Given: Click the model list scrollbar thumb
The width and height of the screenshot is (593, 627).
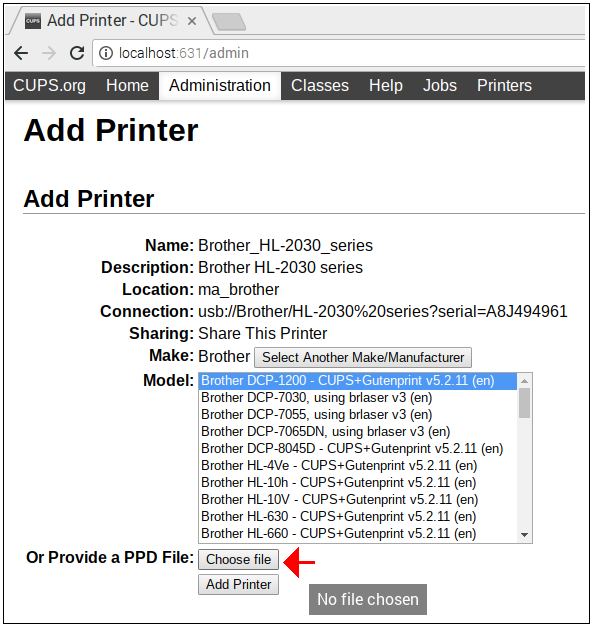Looking at the screenshot, I should point(525,403).
